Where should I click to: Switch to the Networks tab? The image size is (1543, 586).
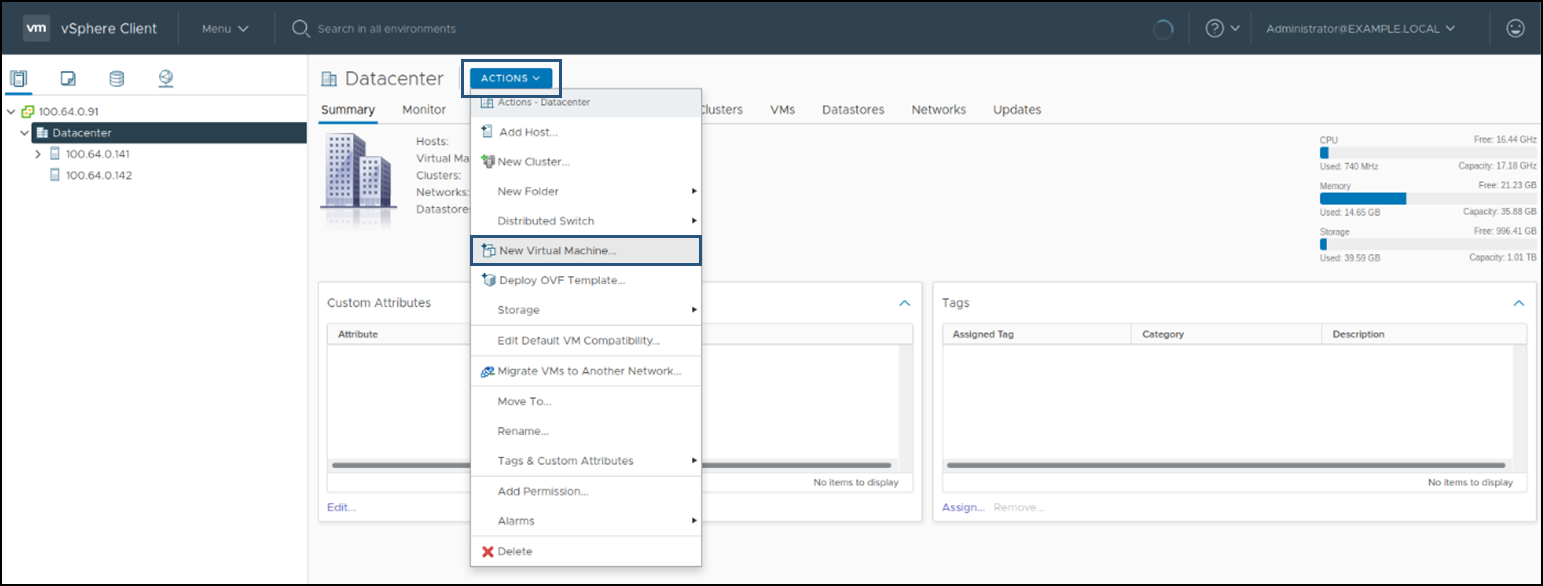pos(939,110)
